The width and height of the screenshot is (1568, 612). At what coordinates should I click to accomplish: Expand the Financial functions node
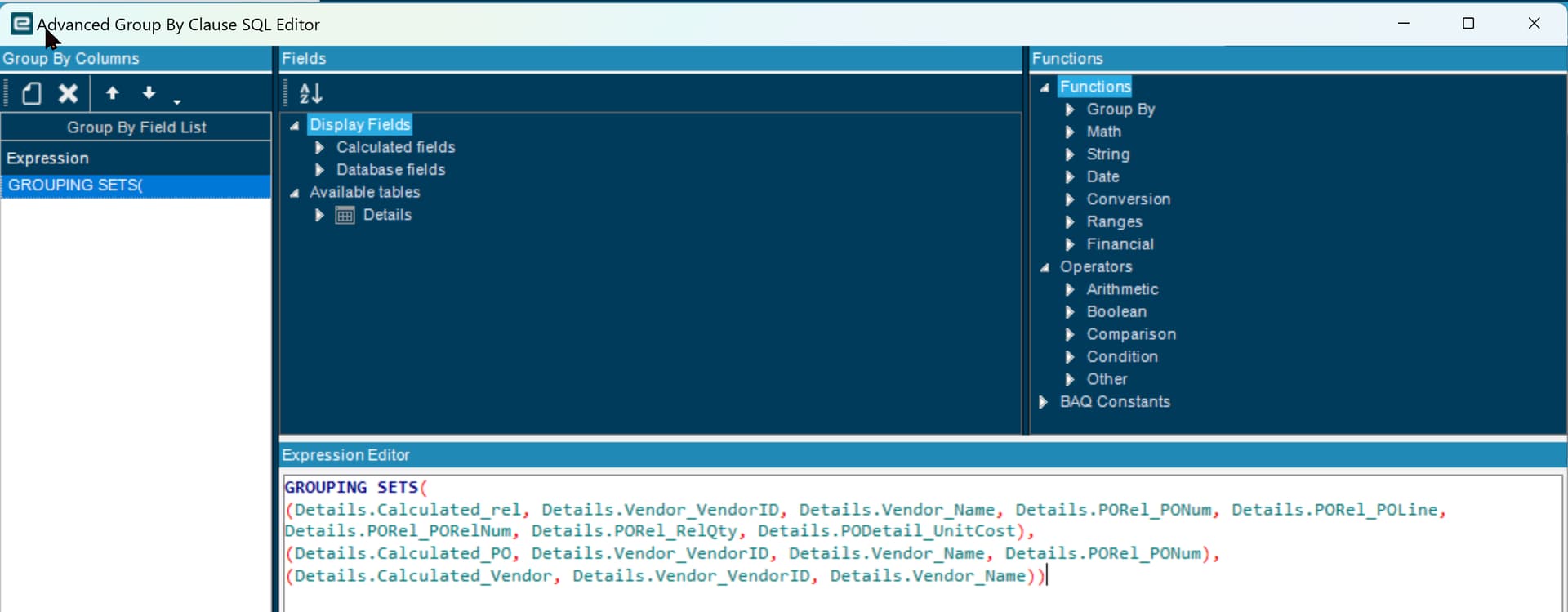[1070, 244]
